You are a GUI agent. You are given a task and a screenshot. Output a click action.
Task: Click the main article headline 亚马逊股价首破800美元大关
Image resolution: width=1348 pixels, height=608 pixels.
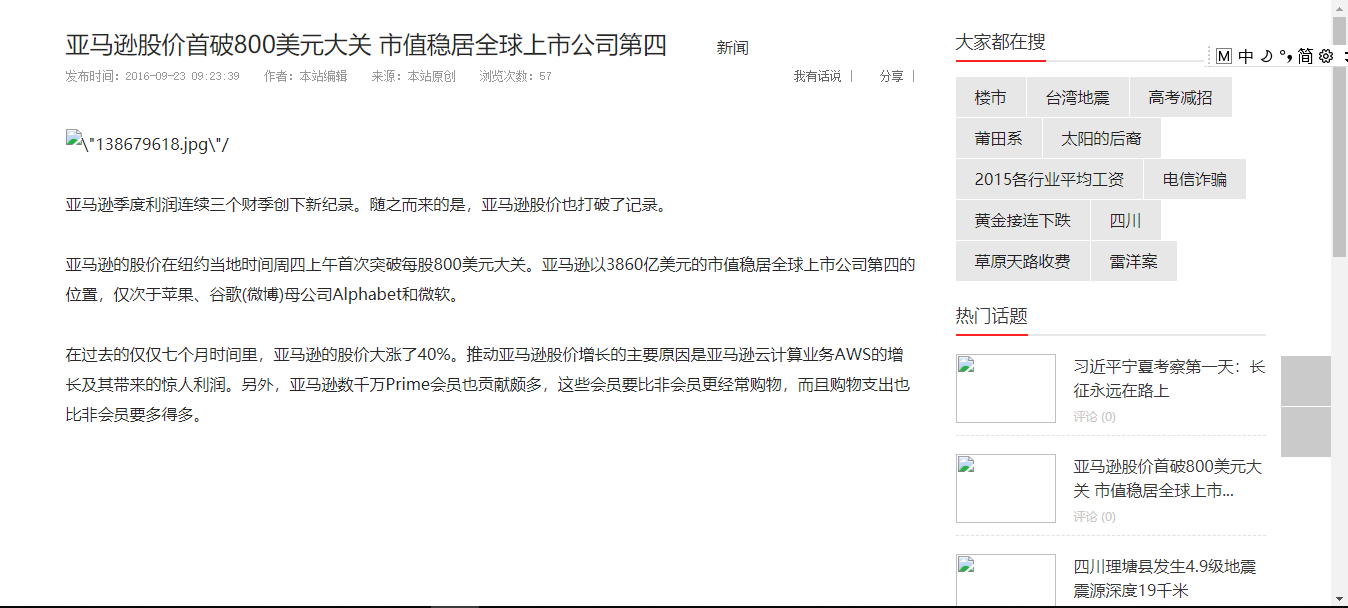pos(366,45)
